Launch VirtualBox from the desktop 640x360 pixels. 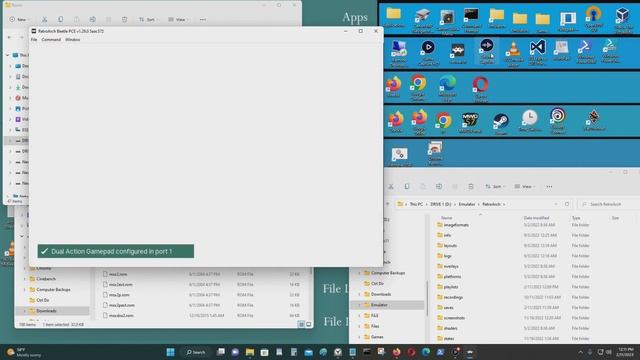[622, 19]
